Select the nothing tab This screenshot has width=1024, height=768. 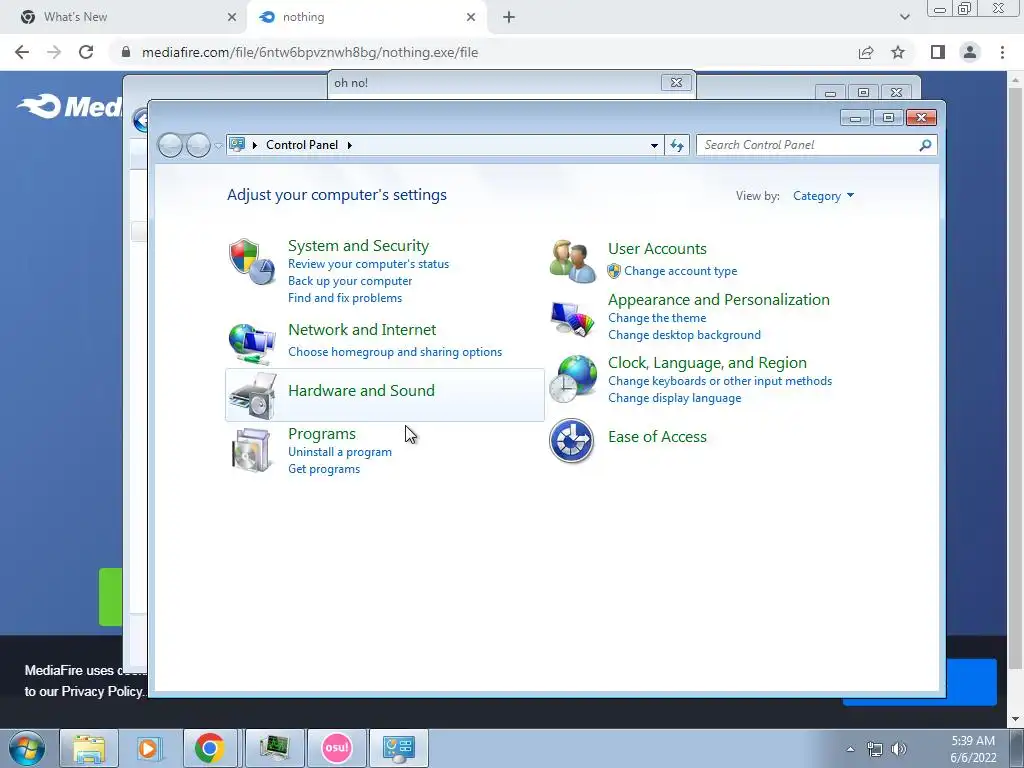(x=366, y=17)
